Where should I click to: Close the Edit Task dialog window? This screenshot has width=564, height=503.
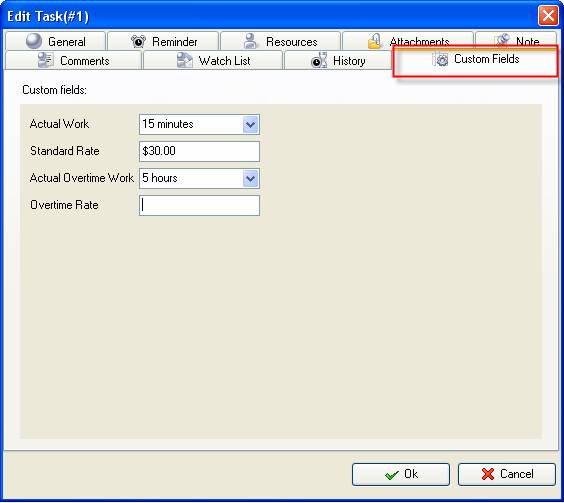(548, 16)
